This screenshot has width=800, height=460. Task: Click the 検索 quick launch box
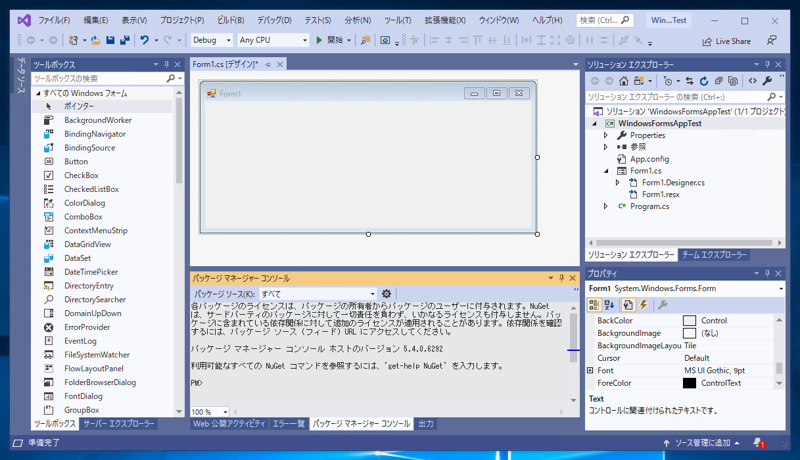[x=605, y=20]
